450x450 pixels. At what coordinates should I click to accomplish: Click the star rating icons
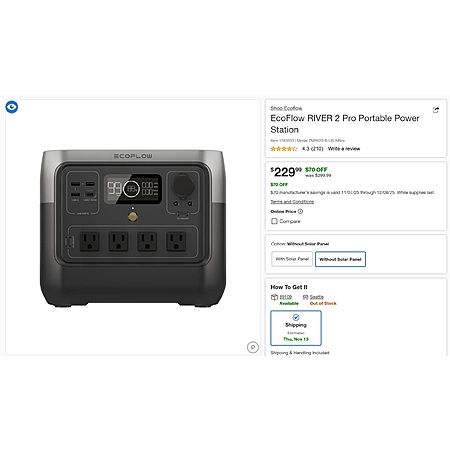pos(284,149)
